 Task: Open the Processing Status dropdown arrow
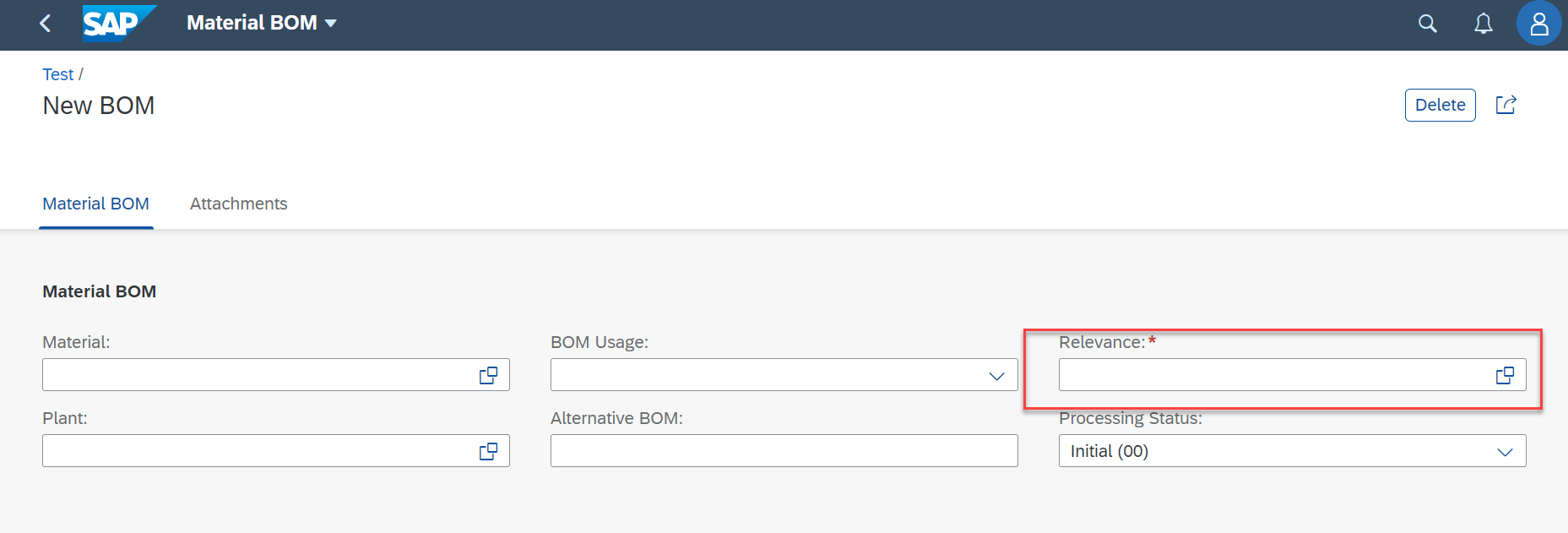1505,452
